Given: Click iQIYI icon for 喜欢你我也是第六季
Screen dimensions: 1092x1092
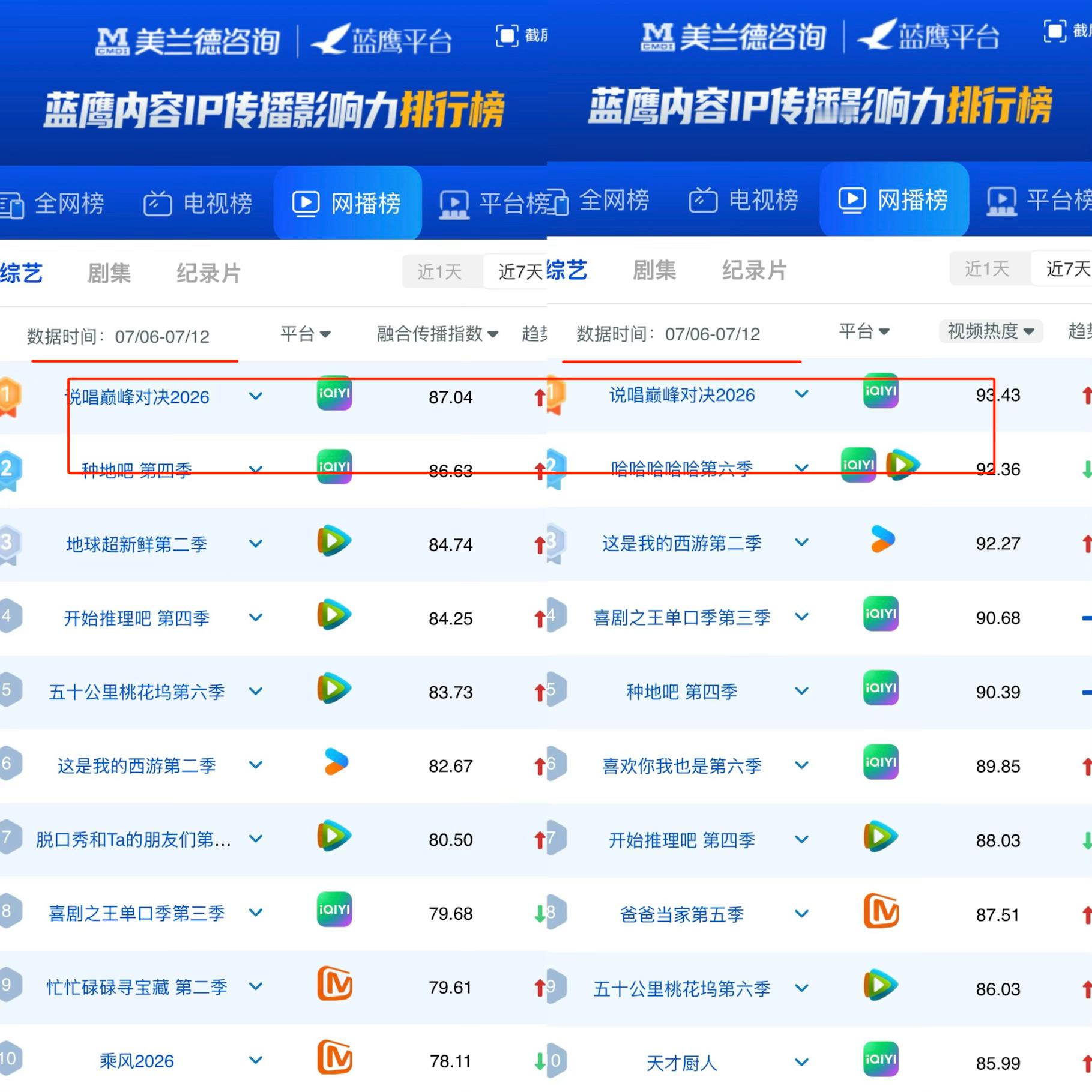Looking at the screenshot, I should (881, 762).
